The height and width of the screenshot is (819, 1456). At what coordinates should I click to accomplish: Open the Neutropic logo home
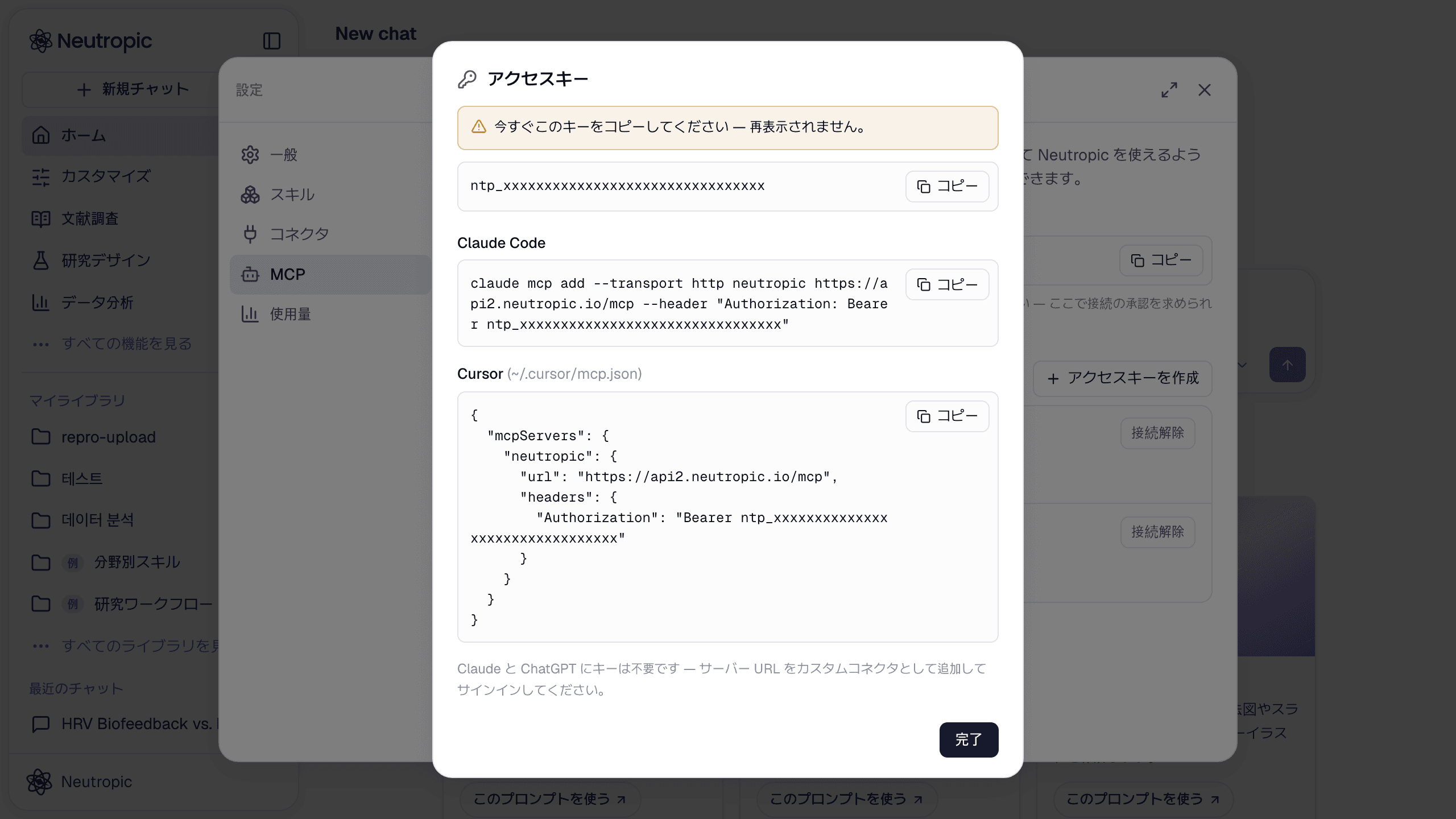[x=91, y=41]
